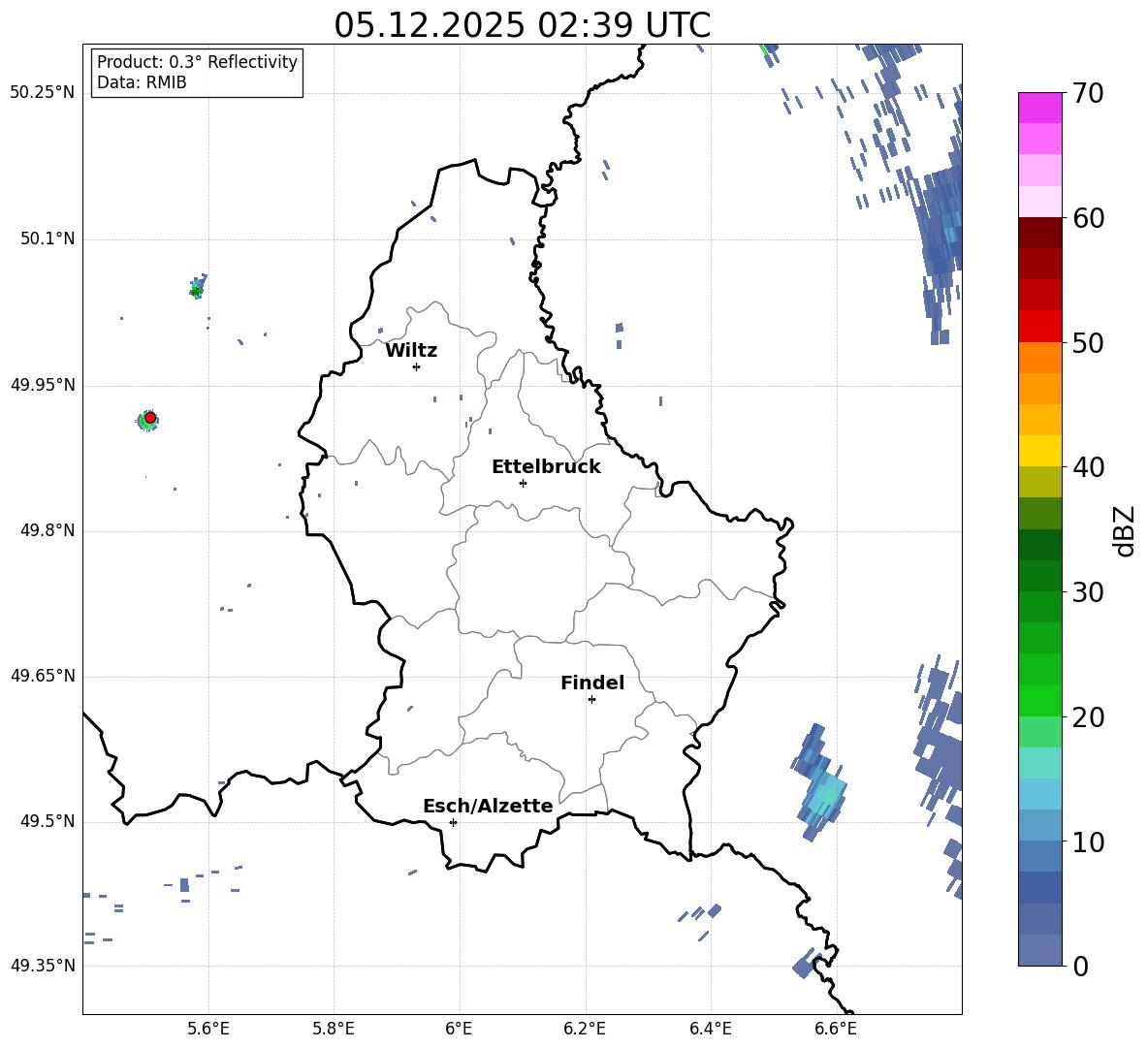Click the Findel cross marker
Viewport: 1148px width, 1048px height.
(591, 699)
